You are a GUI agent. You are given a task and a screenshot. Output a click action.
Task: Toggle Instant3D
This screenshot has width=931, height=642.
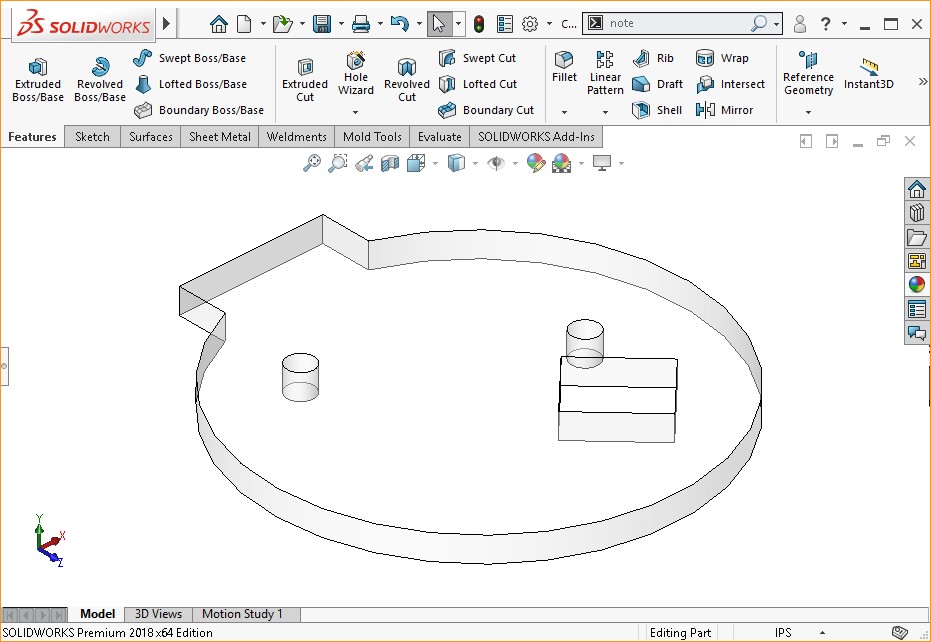(x=869, y=75)
